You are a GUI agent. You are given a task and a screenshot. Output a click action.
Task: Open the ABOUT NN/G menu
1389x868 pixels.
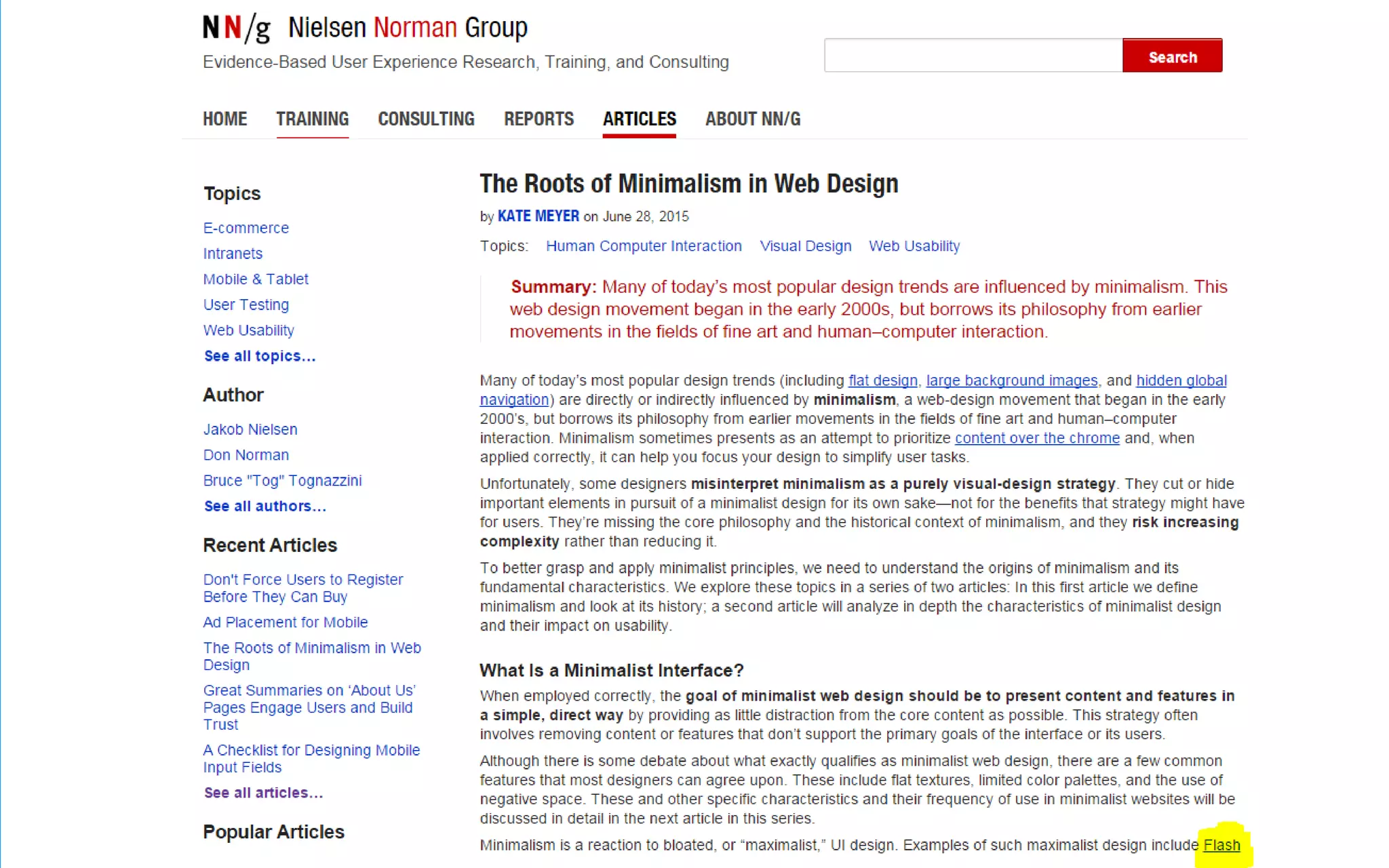752,119
